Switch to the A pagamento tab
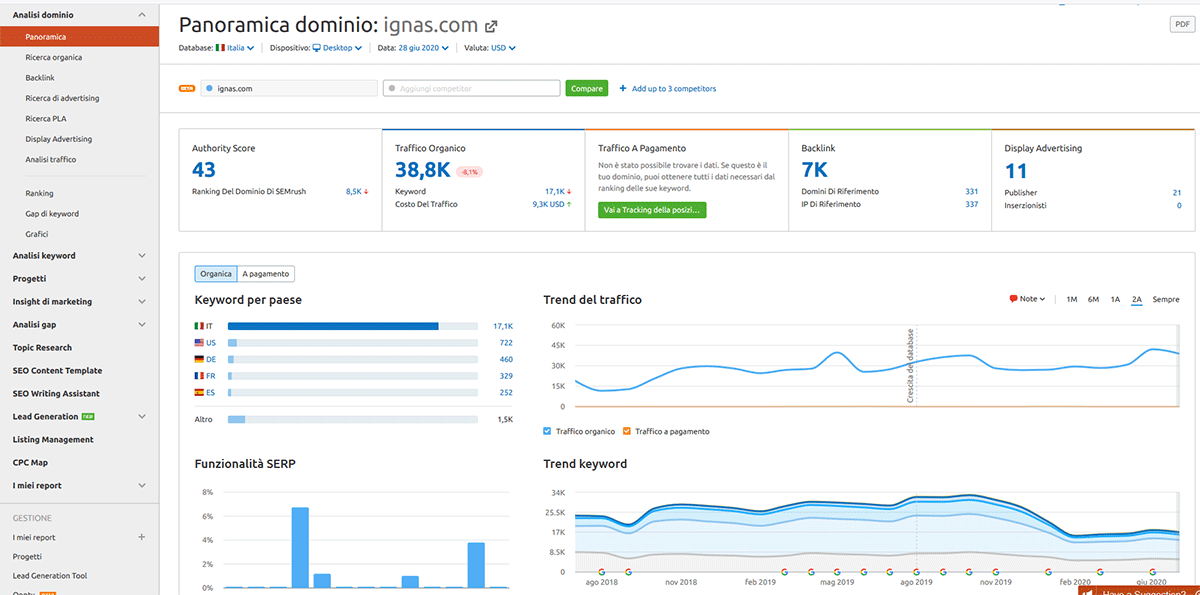This screenshot has height=595, width=1200. click(x=266, y=274)
